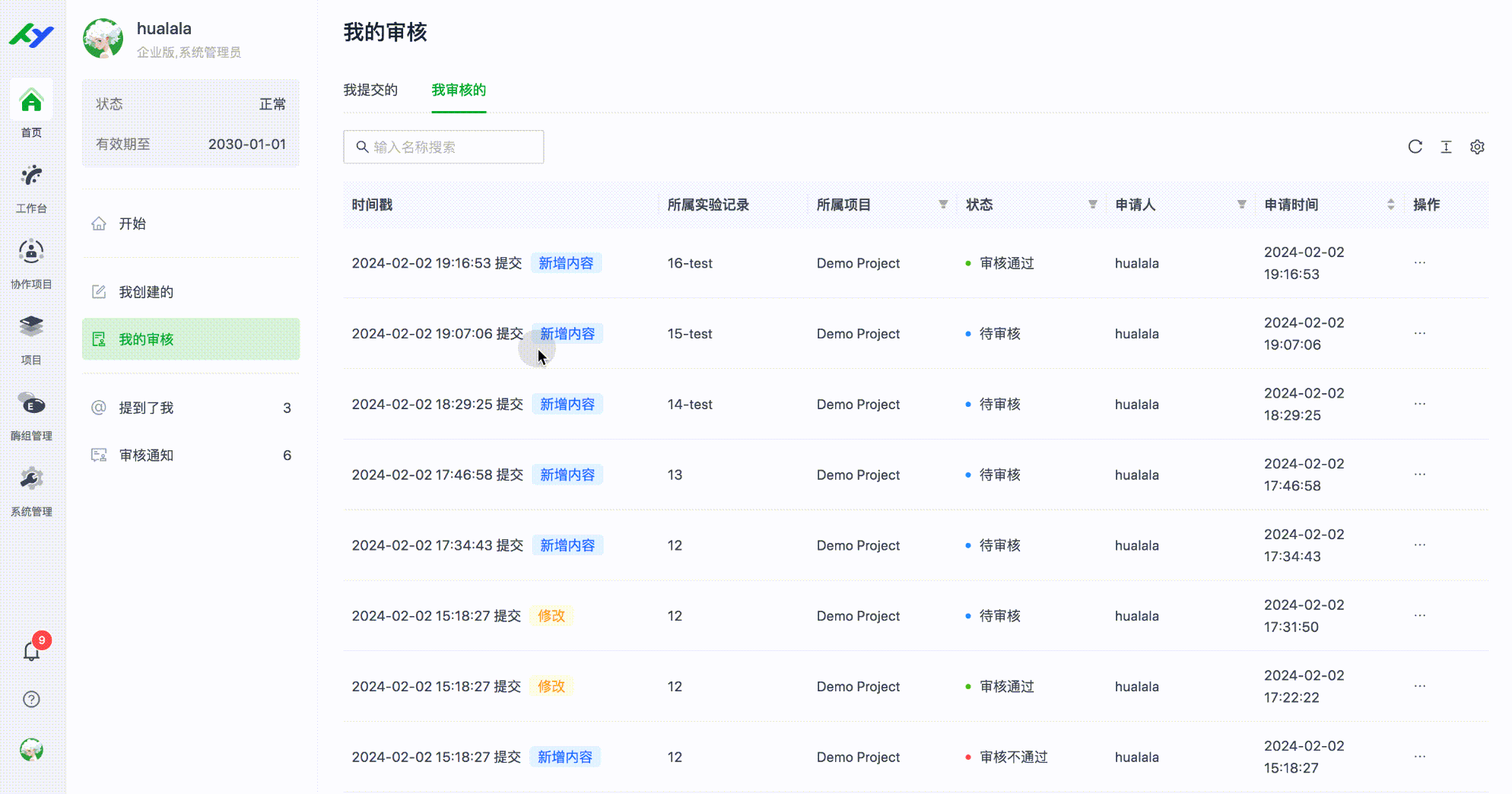Open the 状态 column filter
This screenshot has width=1512, height=794.
[1092, 205]
